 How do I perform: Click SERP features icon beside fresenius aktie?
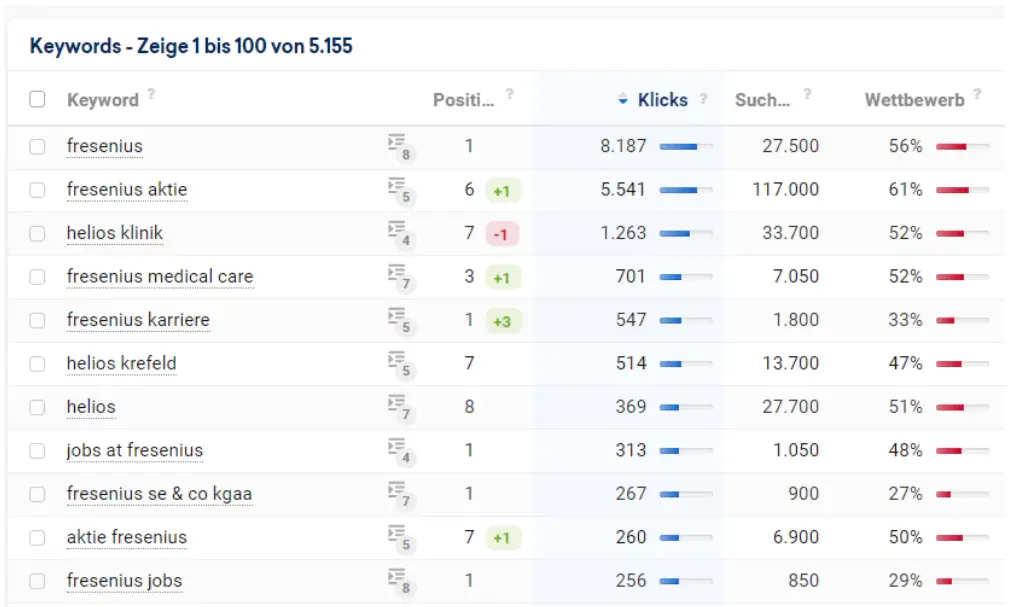tap(399, 190)
